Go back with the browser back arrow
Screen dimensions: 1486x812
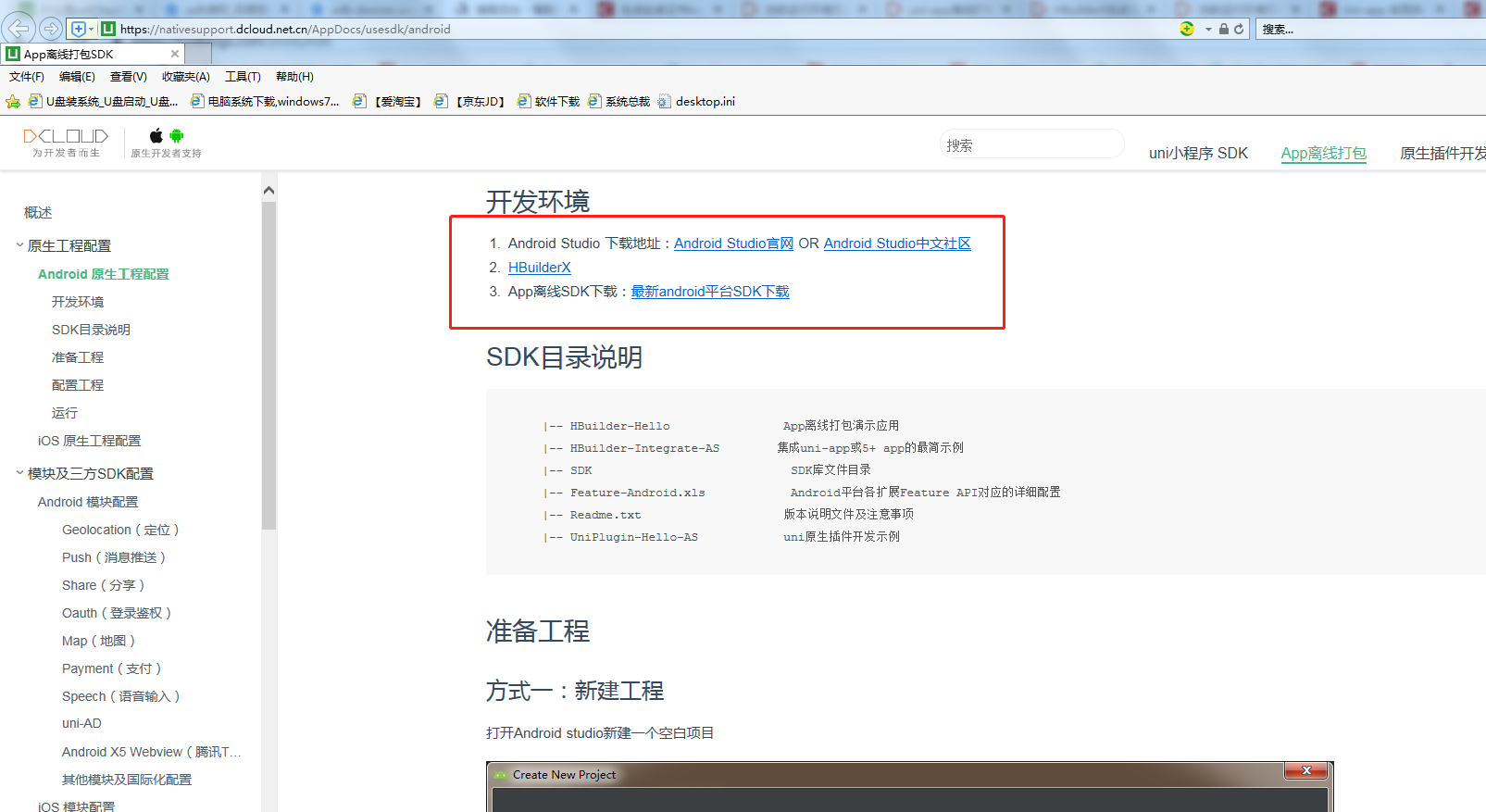(x=19, y=29)
